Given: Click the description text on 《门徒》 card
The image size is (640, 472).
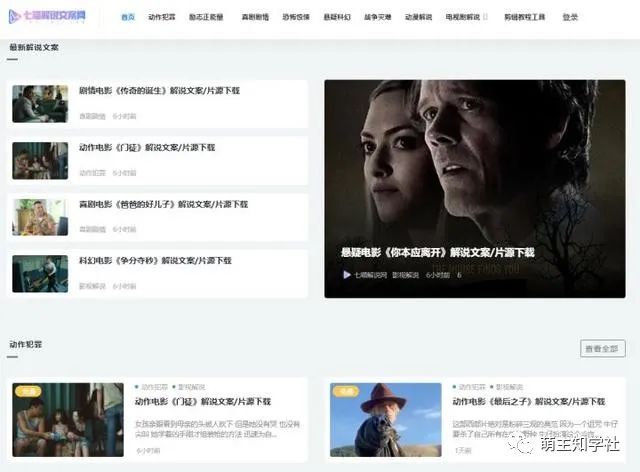Looking at the screenshot, I should tap(218, 429).
